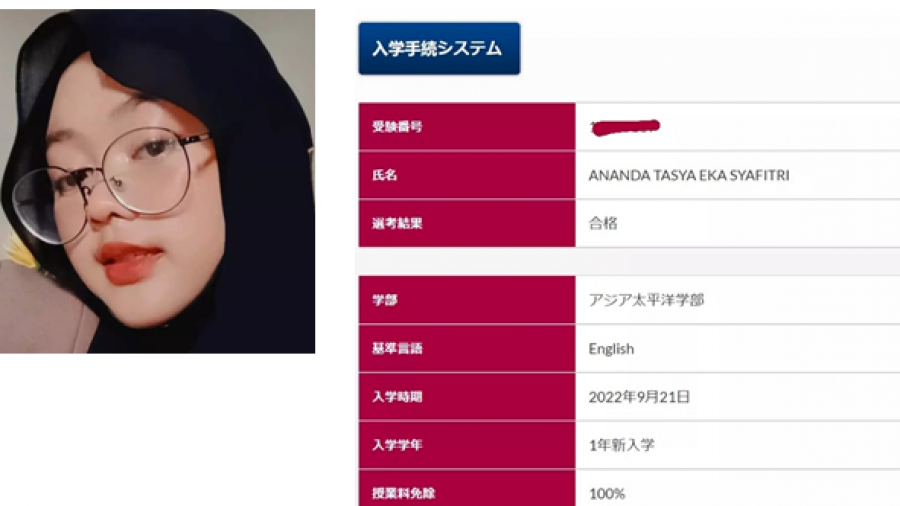Viewport: 900px width, 506px height.
Task: Click the round glasses in the photo
Action: (109, 184)
